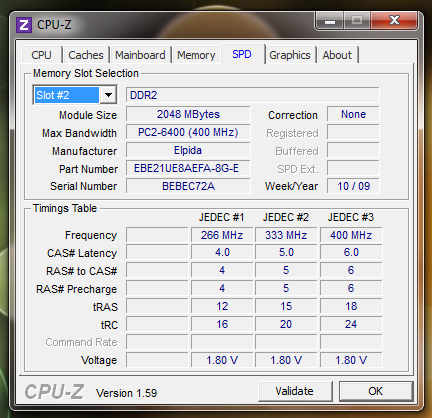The width and height of the screenshot is (435, 418).
Task: Click the Module Size 2048 MBytes field
Action: point(188,114)
